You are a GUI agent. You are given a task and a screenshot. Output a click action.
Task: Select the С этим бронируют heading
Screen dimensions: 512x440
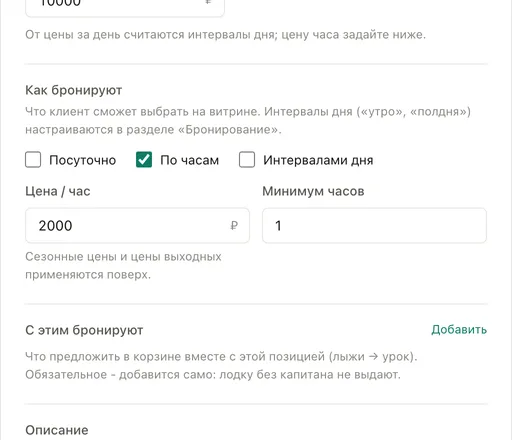[84, 330]
